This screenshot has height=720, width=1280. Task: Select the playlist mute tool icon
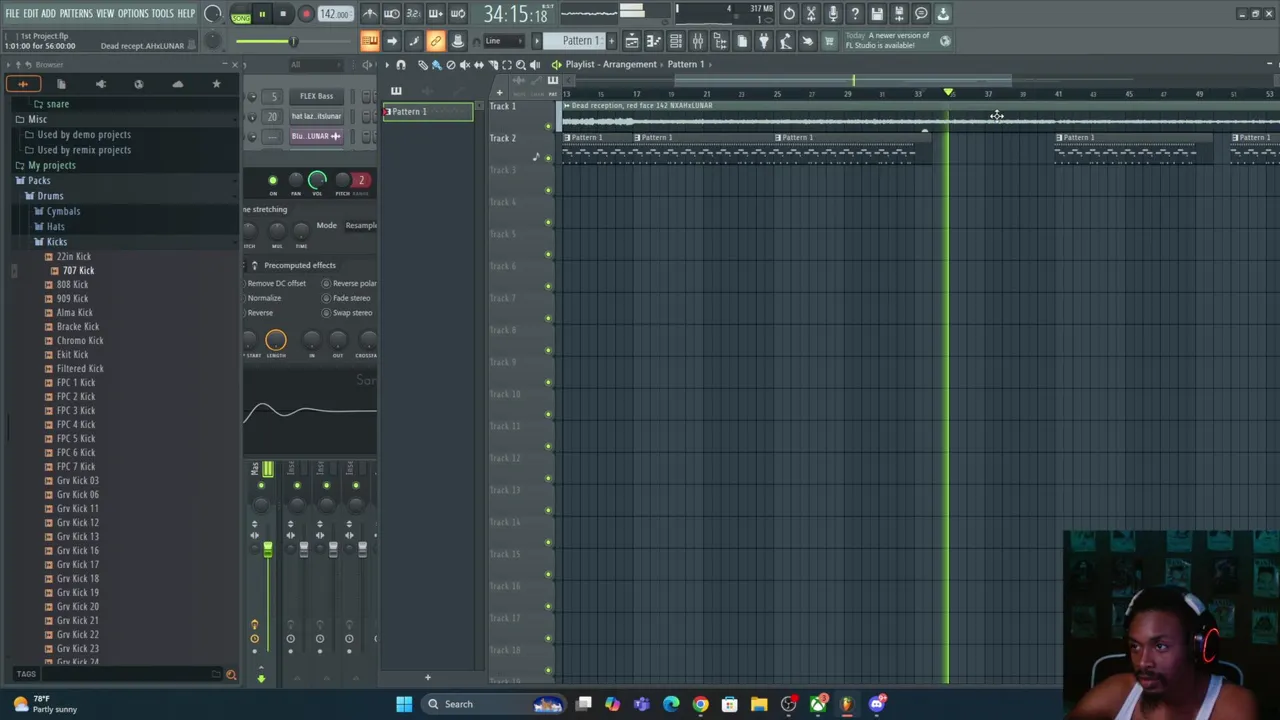(x=464, y=64)
